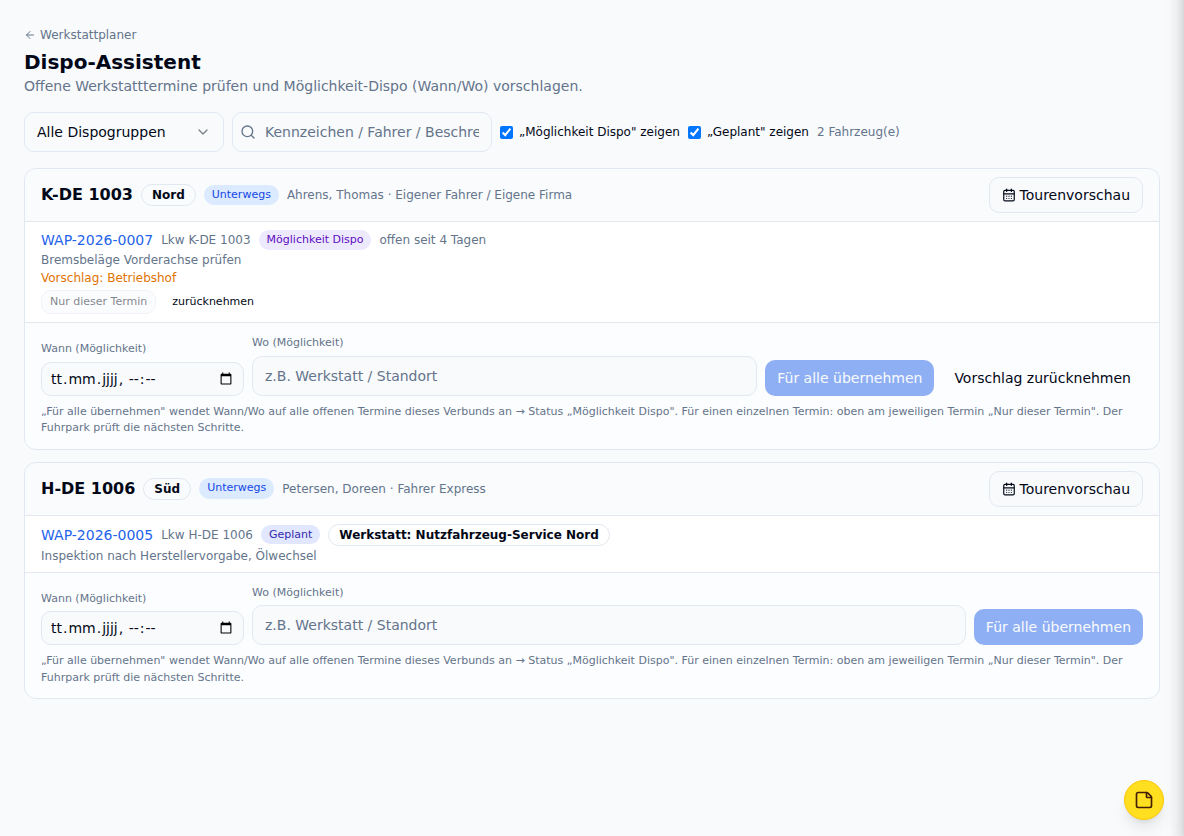Click Für alle übernehmen for H-DE 1006
Viewport: 1184px width, 836px height.
pyautogui.click(x=1058, y=627)
